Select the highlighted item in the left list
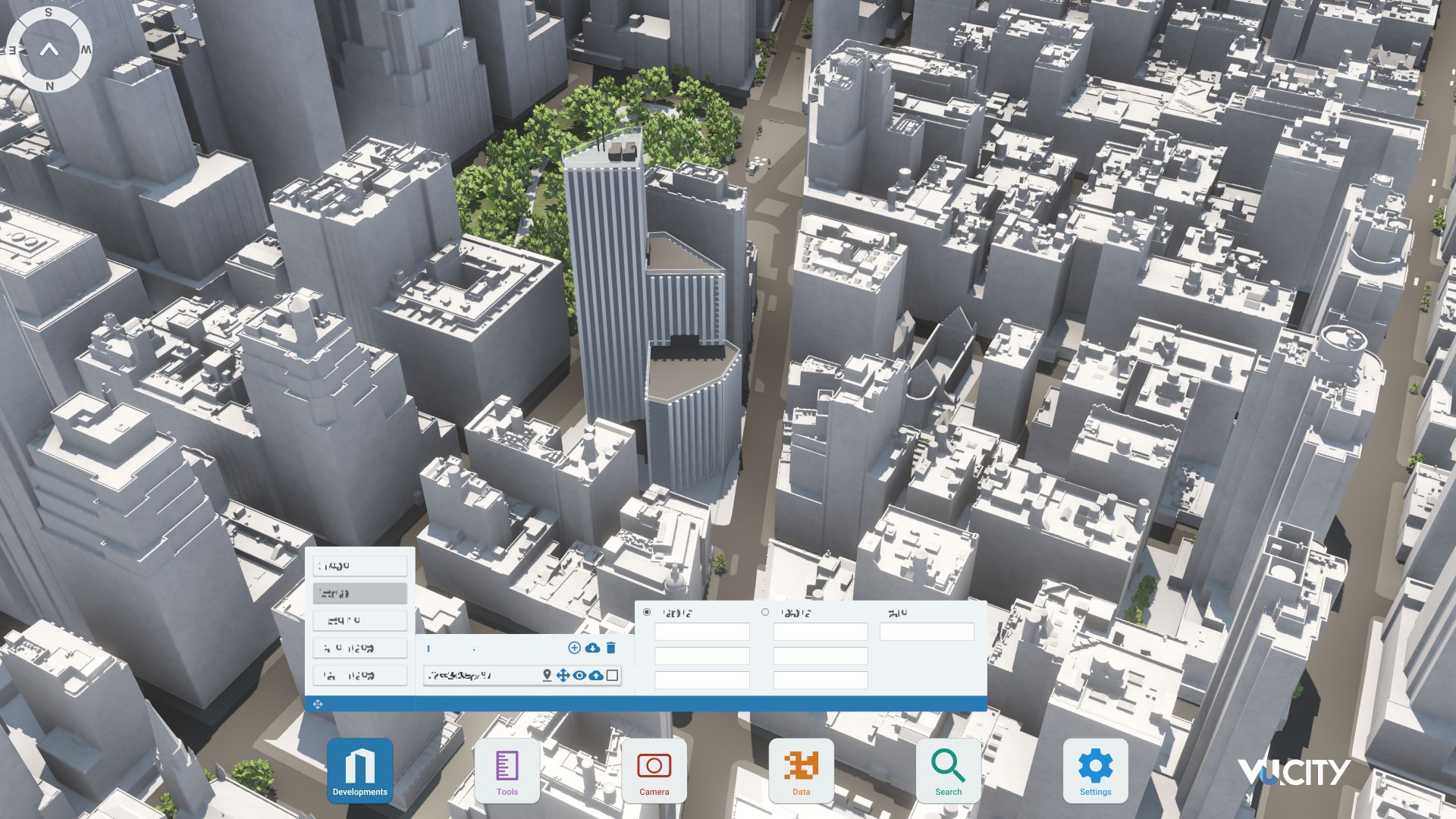The width and height of the screenshot is (1456, 819). point(360,593)
